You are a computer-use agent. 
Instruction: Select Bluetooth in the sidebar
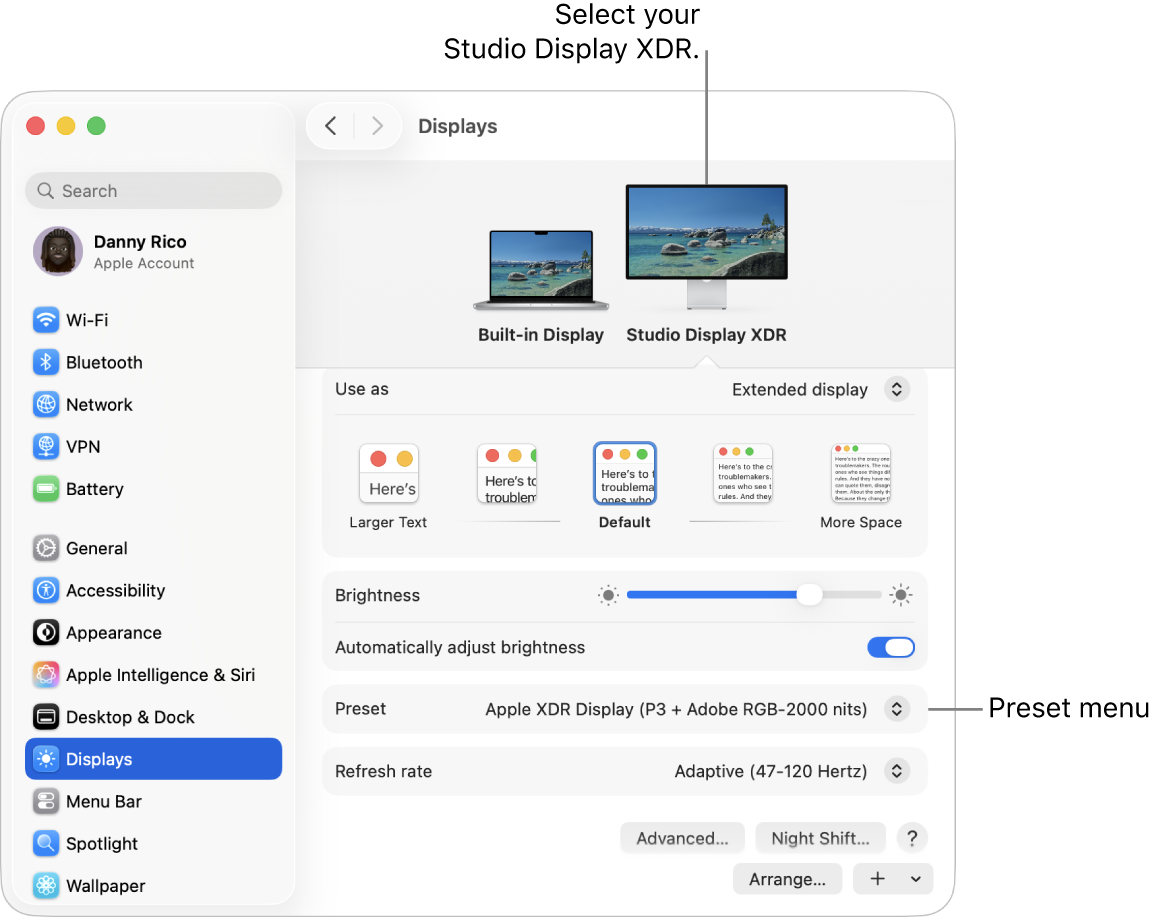tap(104, 362)
